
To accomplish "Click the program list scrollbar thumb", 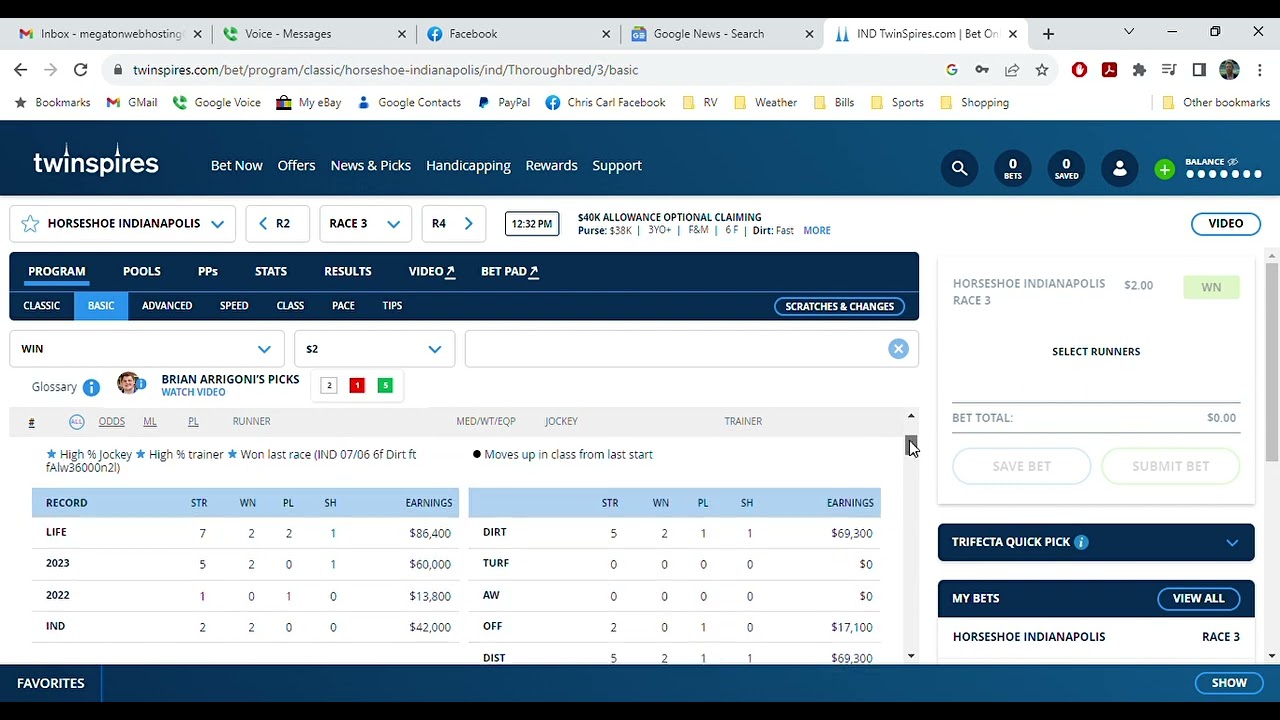I will tap(911, 446).
